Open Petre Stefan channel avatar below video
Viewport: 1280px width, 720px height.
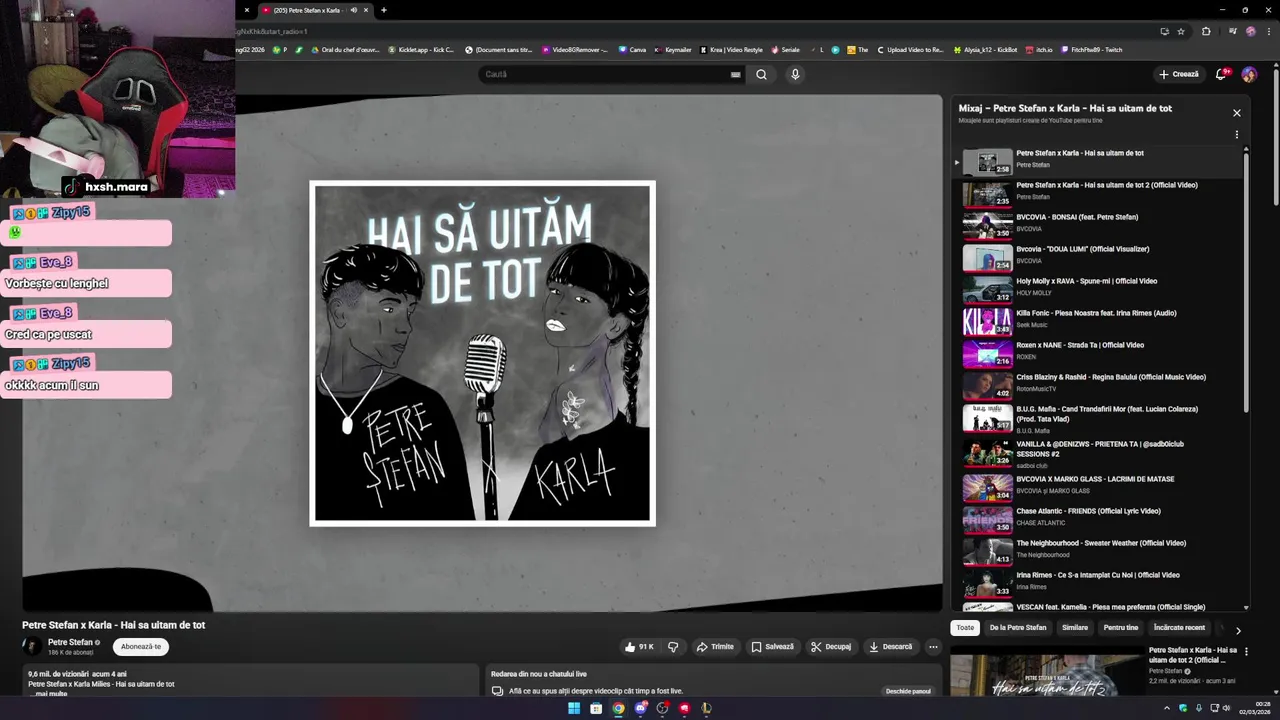pos(33,647)
